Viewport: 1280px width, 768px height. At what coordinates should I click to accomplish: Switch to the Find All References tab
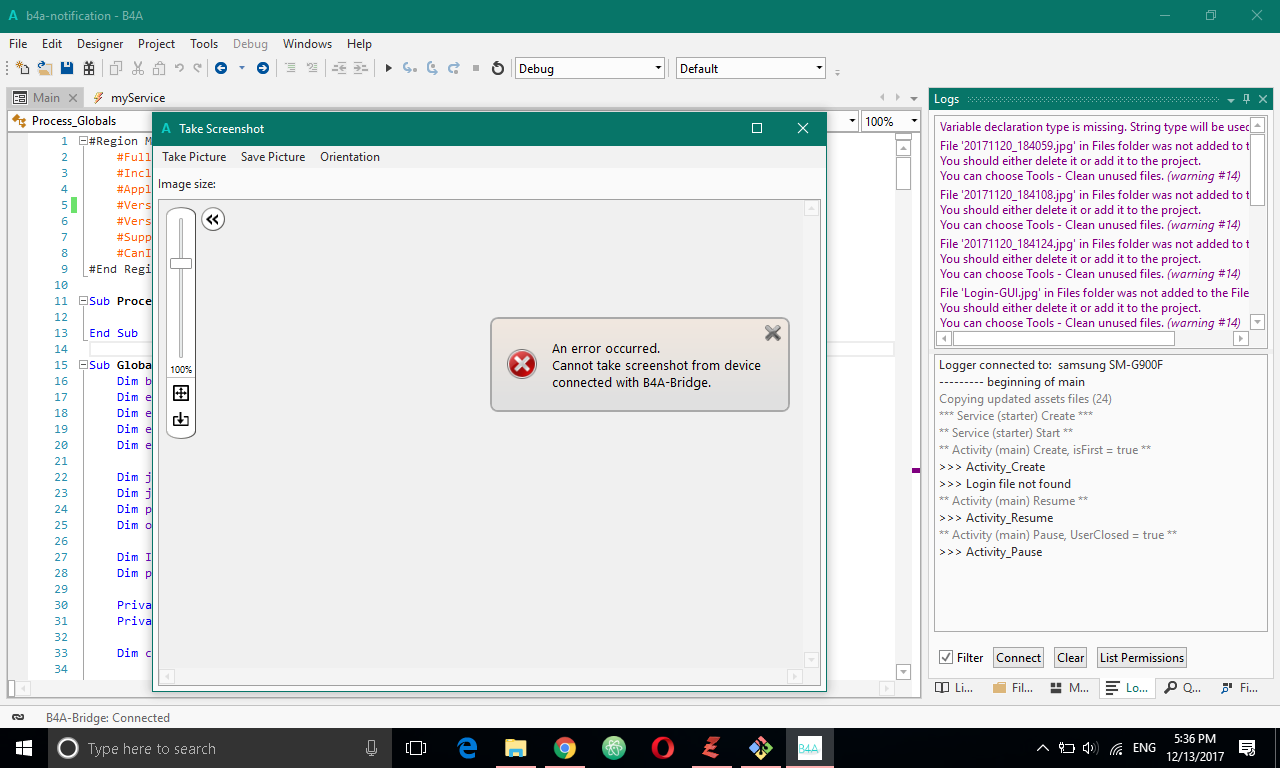tap(1240, 688)
